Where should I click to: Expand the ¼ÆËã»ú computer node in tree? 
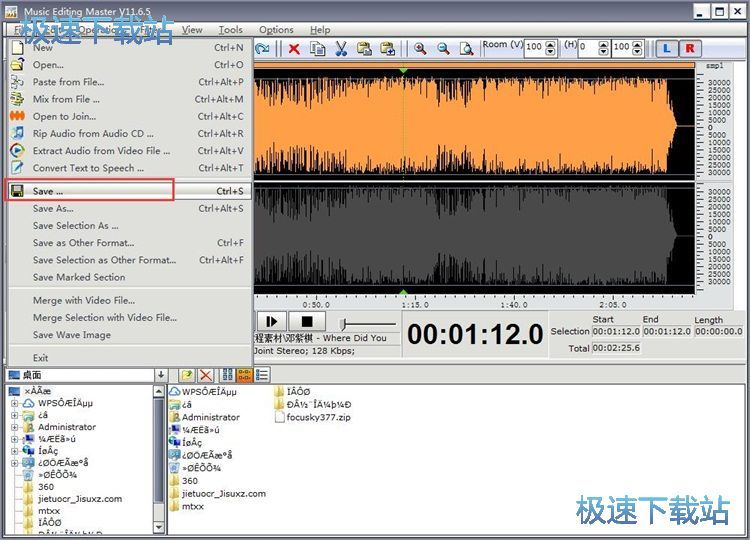(x=14, y=439)
